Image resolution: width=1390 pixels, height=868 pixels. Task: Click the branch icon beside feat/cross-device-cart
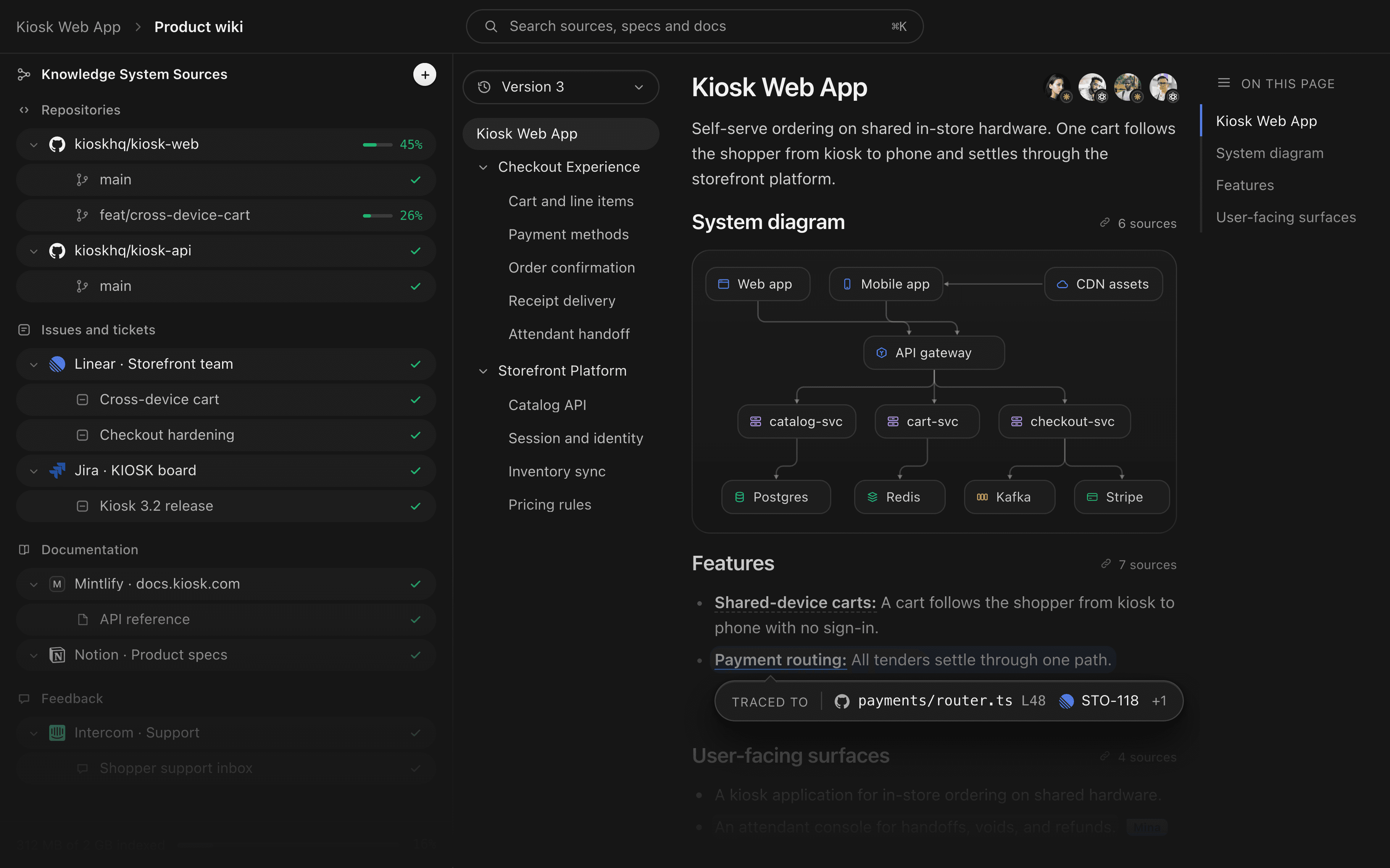(82, 215)
